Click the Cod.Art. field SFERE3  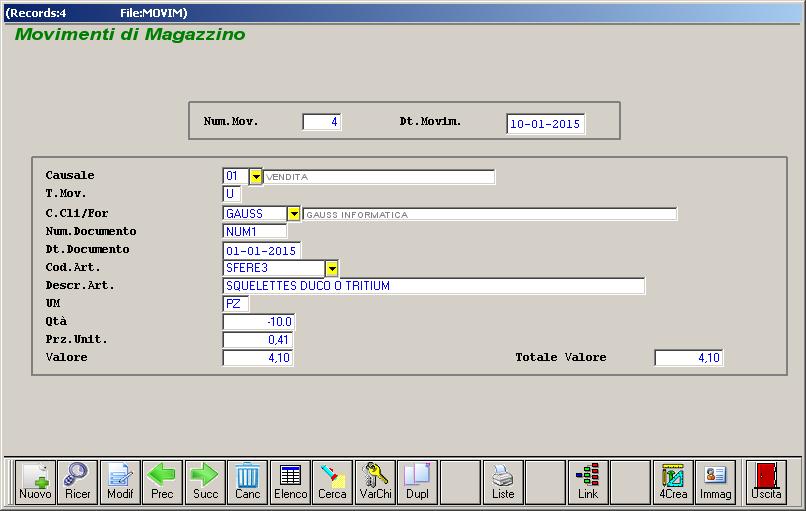click(x=273, y=268)
